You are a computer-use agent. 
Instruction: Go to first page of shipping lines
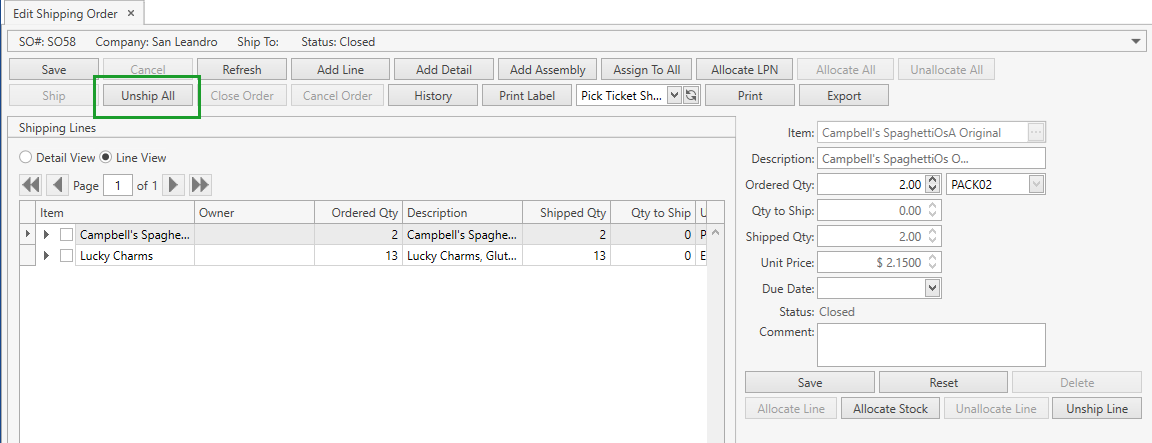(31, 185)
